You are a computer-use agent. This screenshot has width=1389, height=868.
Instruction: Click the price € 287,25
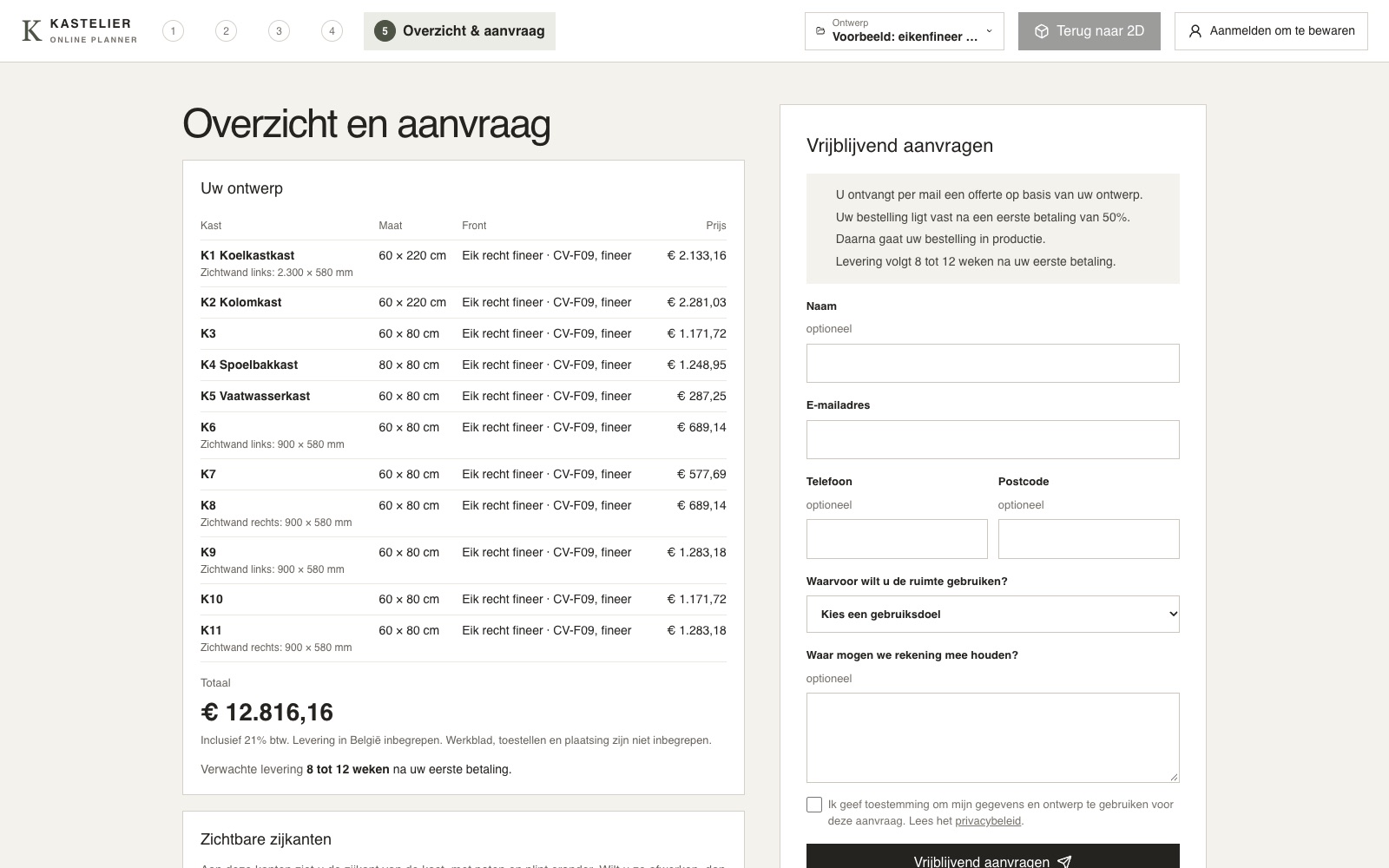click(701, 396)
